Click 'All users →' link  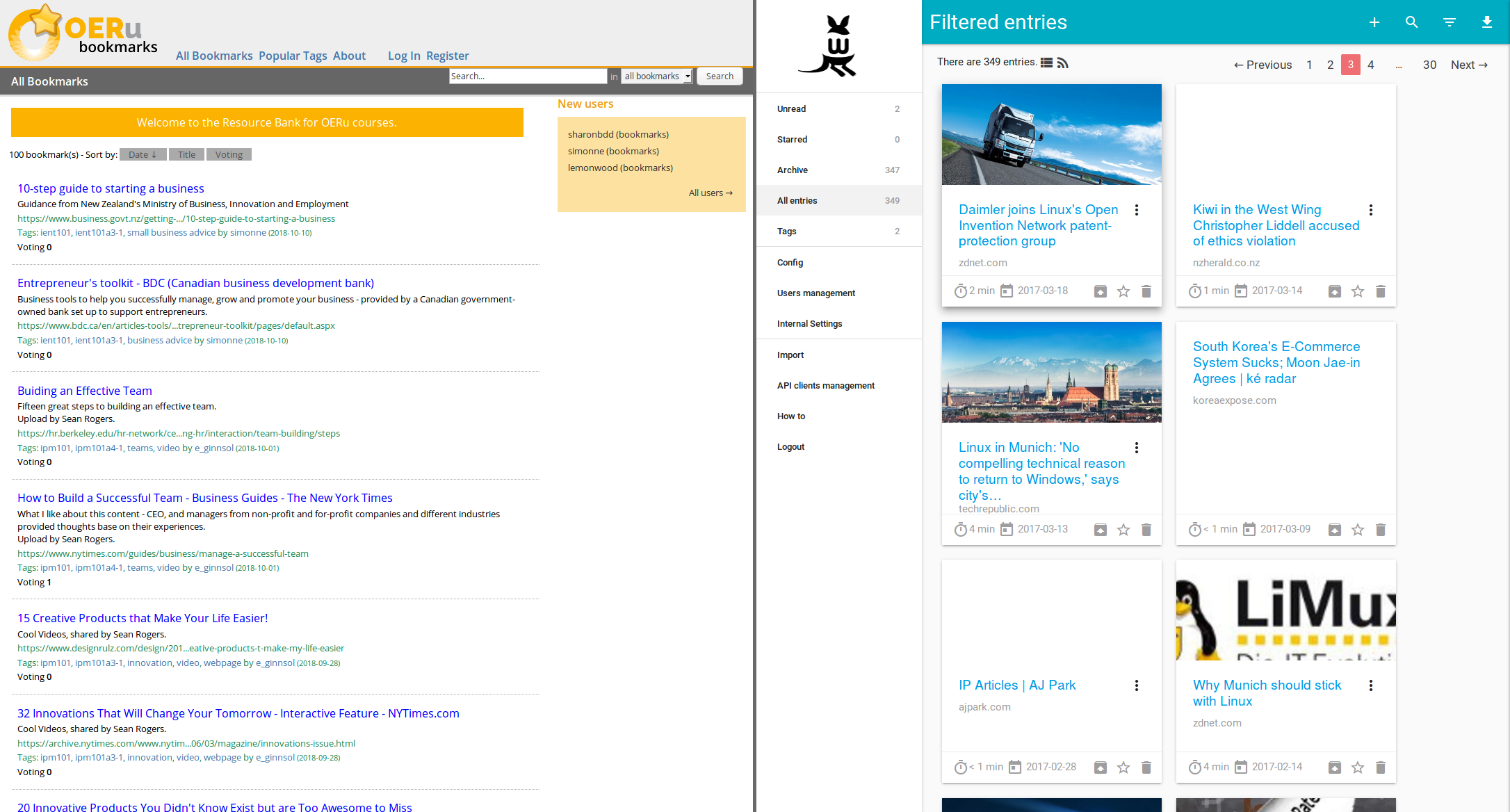coord(711,193)
